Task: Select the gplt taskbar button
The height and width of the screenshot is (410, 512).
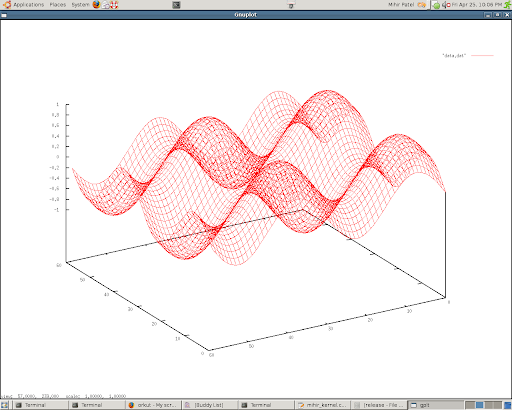Action: tap(436, 405)
